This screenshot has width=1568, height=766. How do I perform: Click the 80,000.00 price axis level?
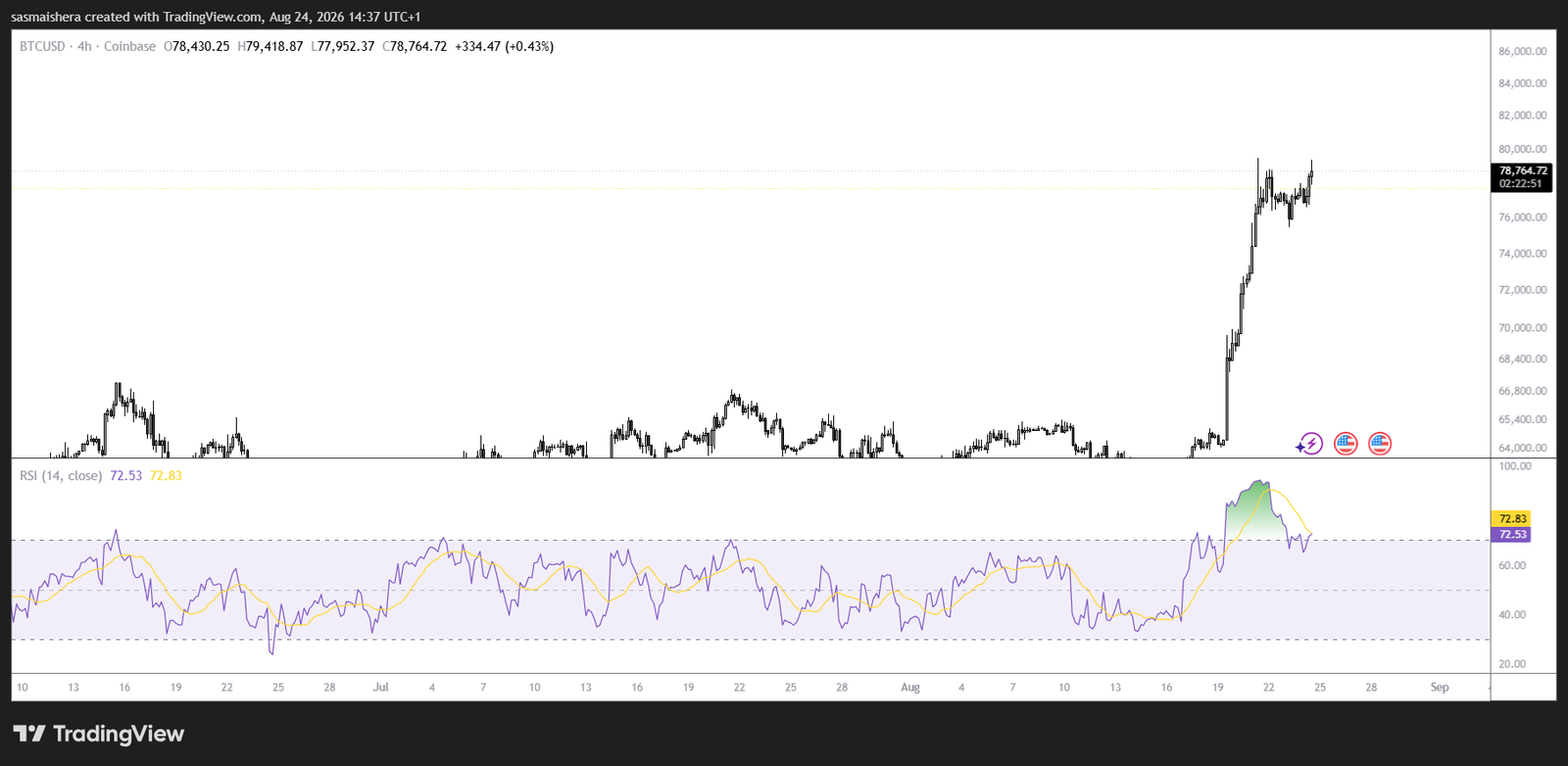tap(1522, 149)
